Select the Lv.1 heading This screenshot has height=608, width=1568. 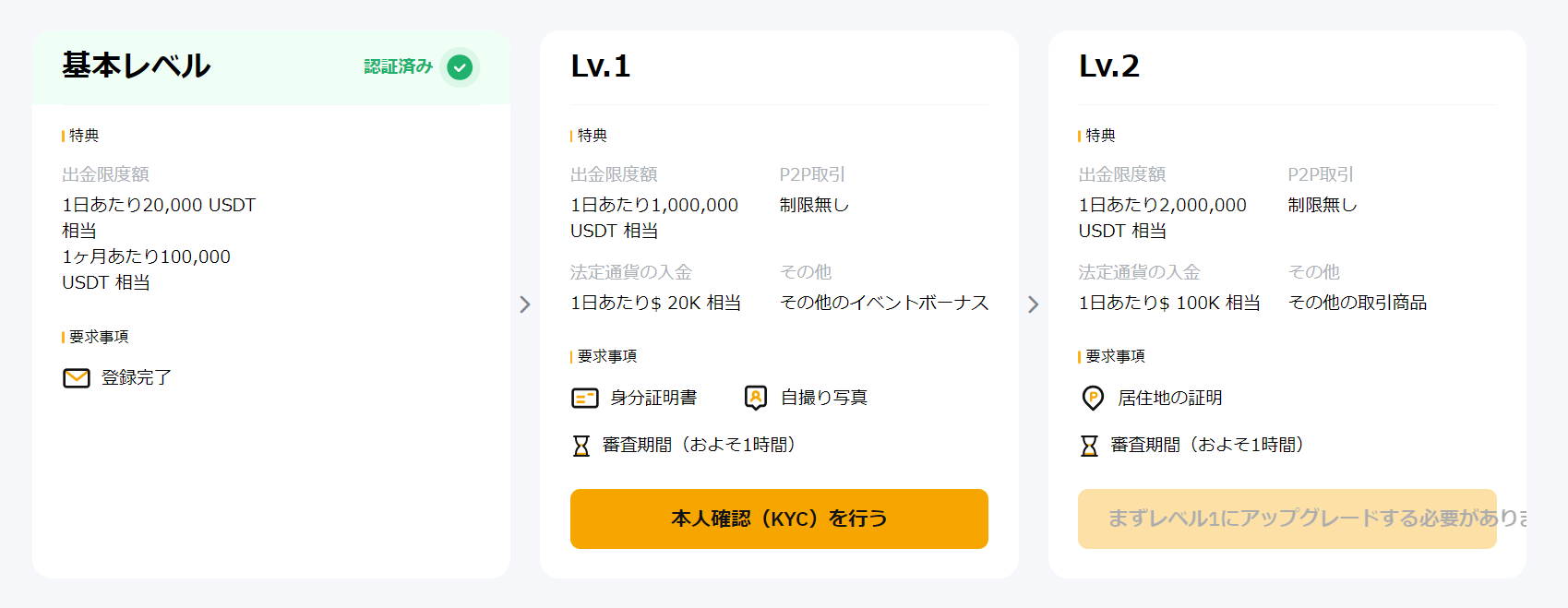click(x=601, y=66)
